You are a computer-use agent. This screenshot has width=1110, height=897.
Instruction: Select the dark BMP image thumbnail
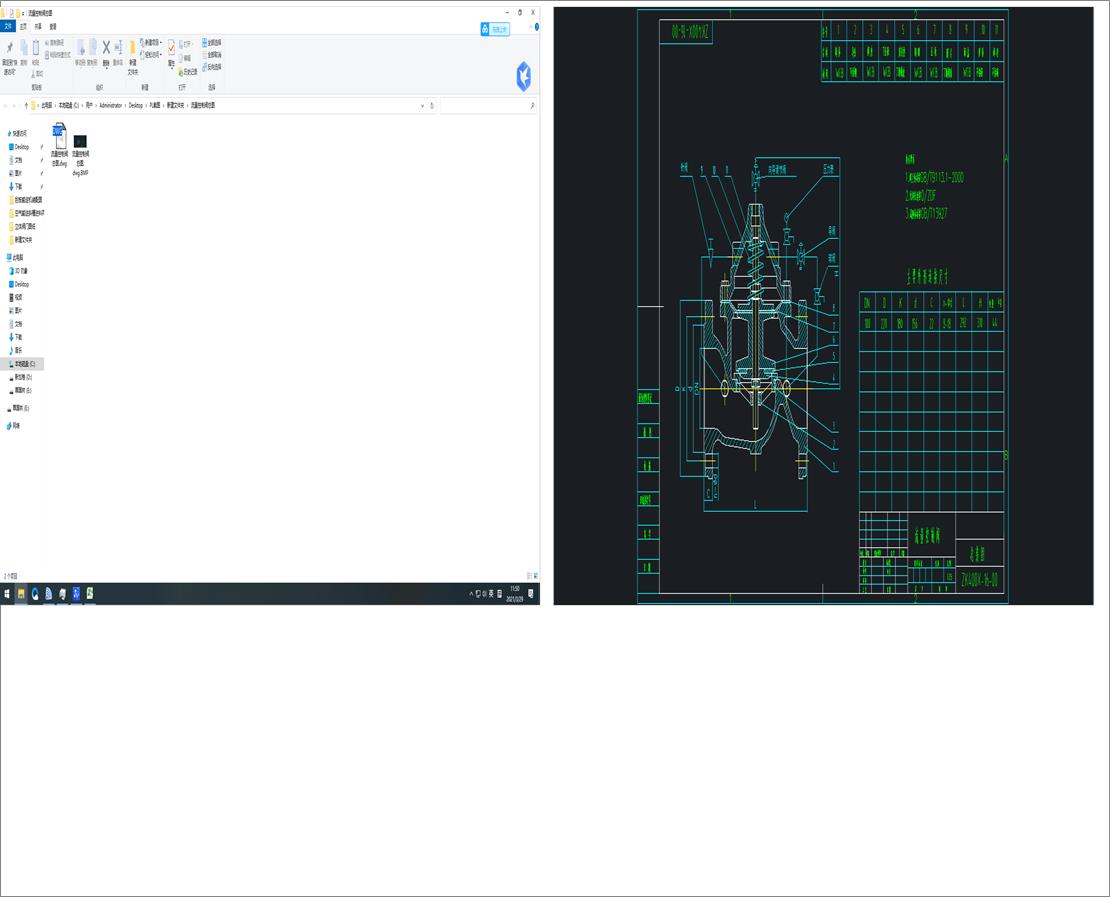(80, 141)
